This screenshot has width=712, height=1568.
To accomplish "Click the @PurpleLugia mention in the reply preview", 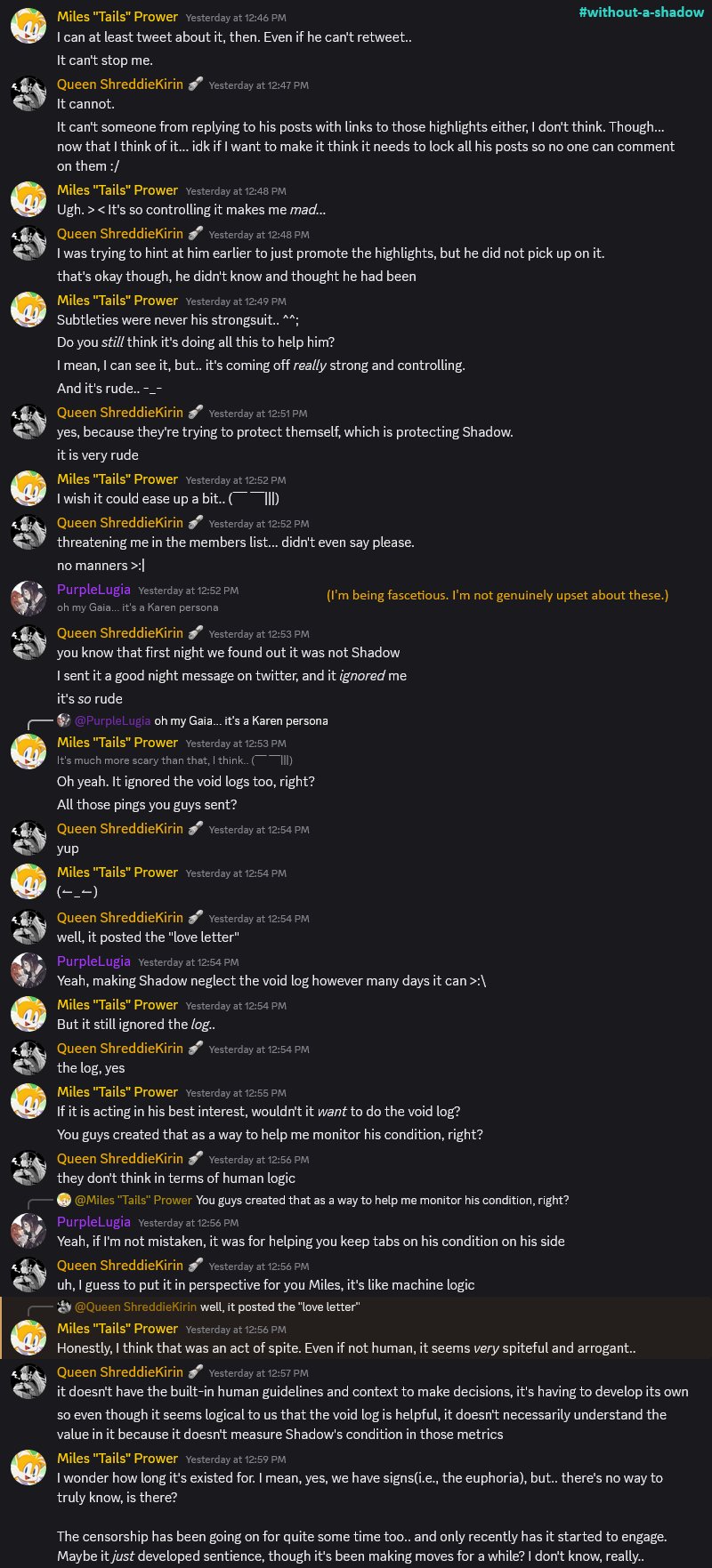I will pos(112,720).
